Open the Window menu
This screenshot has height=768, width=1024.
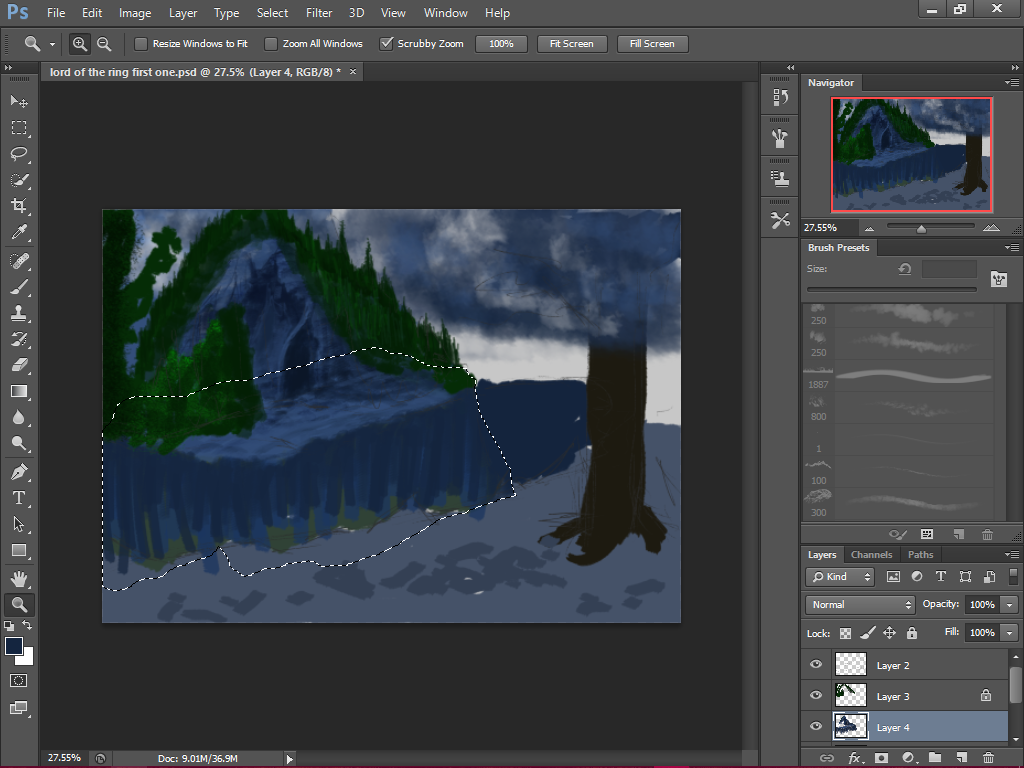(x=445, y=13)
